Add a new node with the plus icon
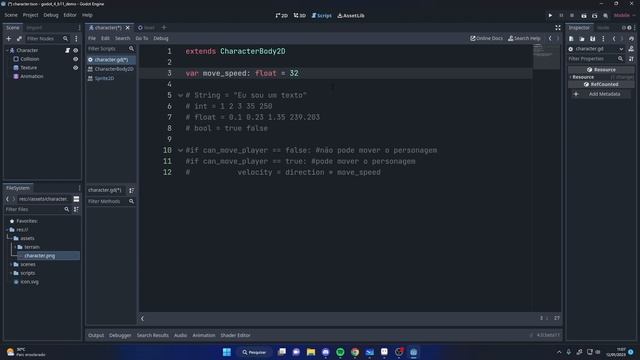The image size is (640, 360). click(9, 39)
